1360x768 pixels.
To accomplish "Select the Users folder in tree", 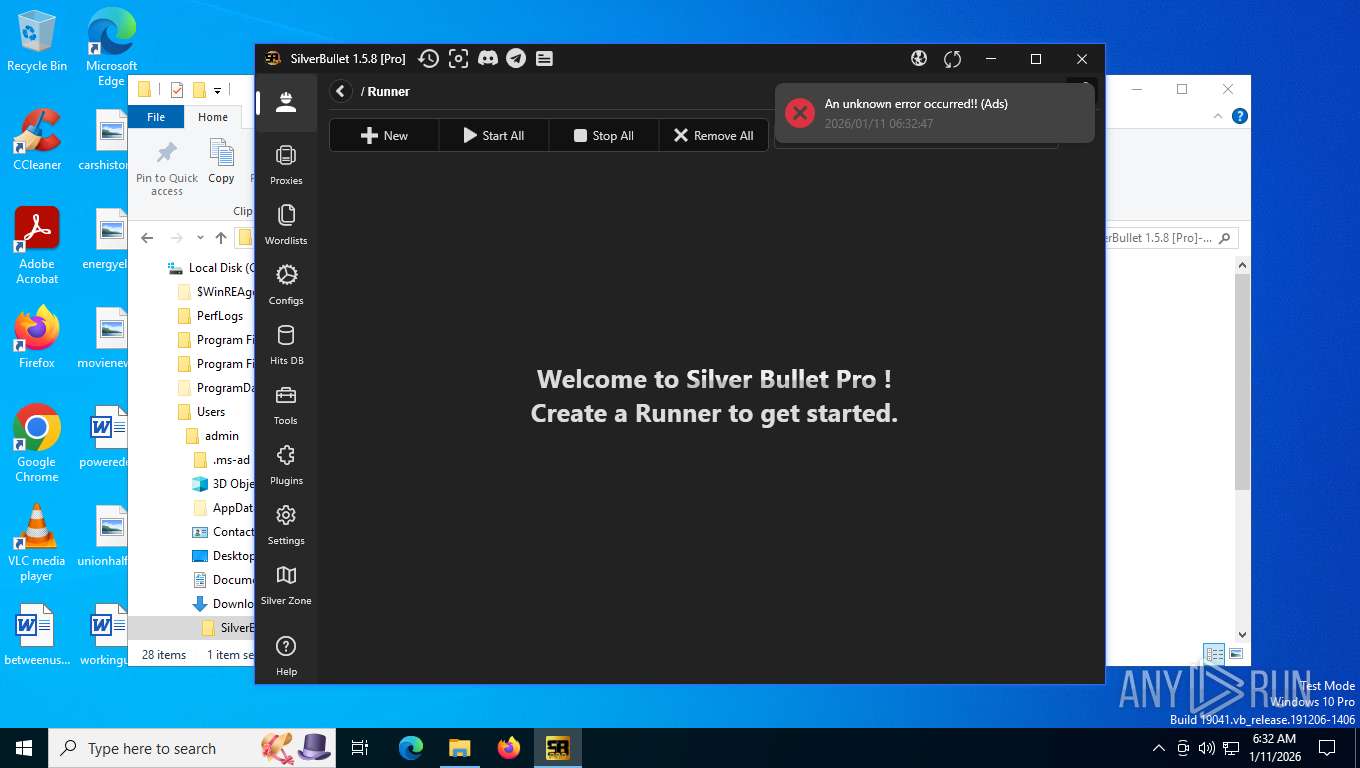I will (202, 412).
